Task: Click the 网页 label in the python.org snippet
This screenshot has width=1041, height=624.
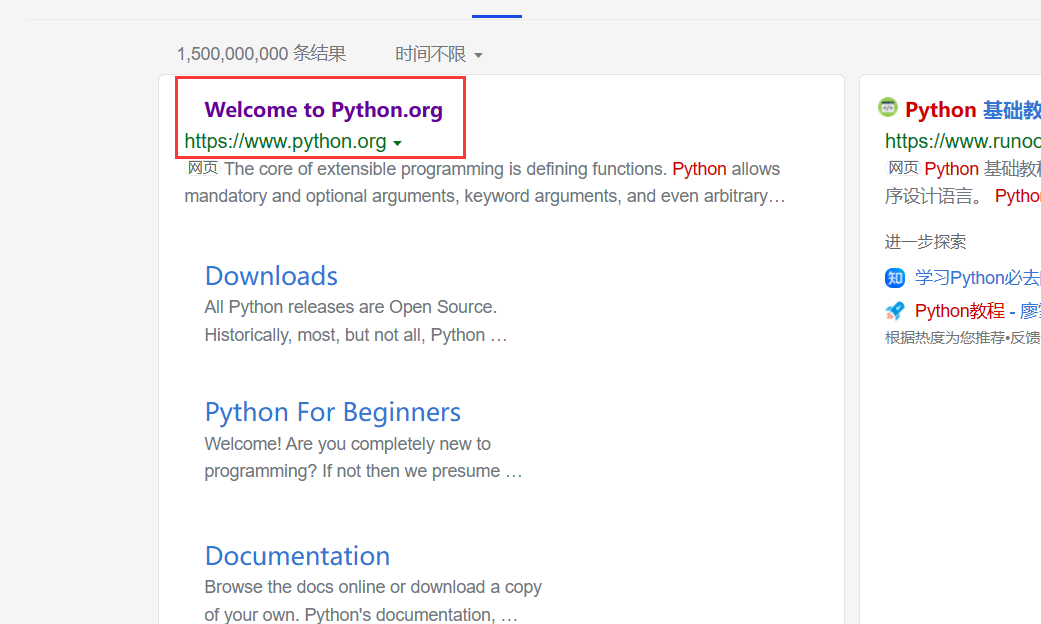Action: pyautogui.click(x=202, y=168)
